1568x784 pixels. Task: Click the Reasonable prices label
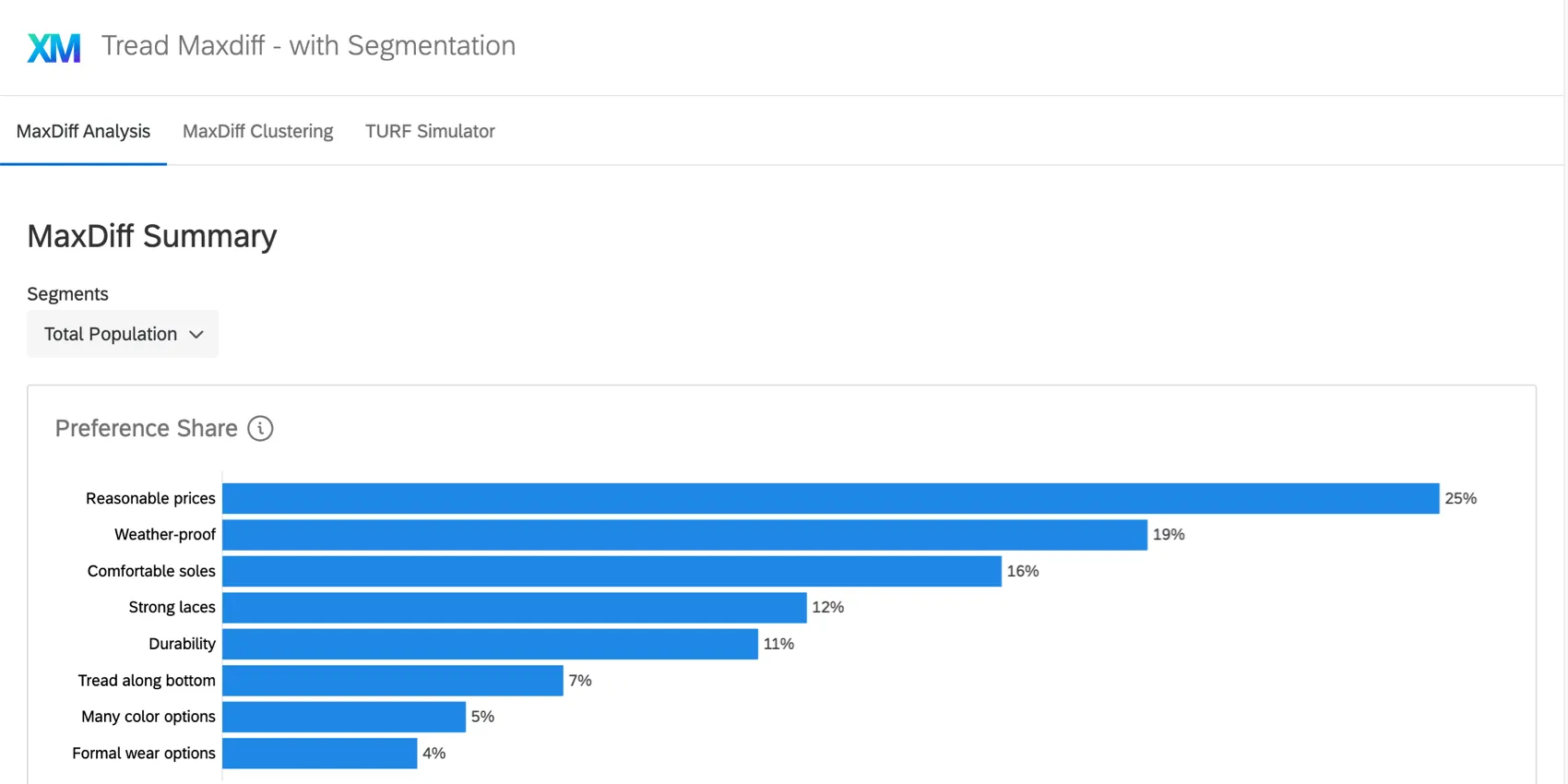click(150, 498)
